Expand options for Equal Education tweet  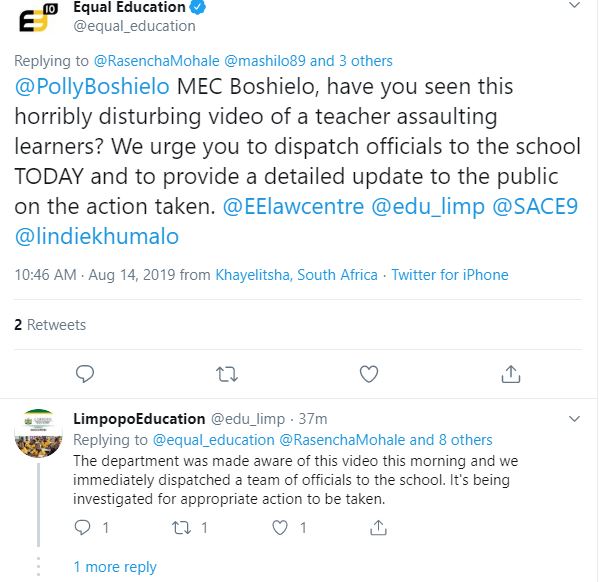[x=573, y=6]
